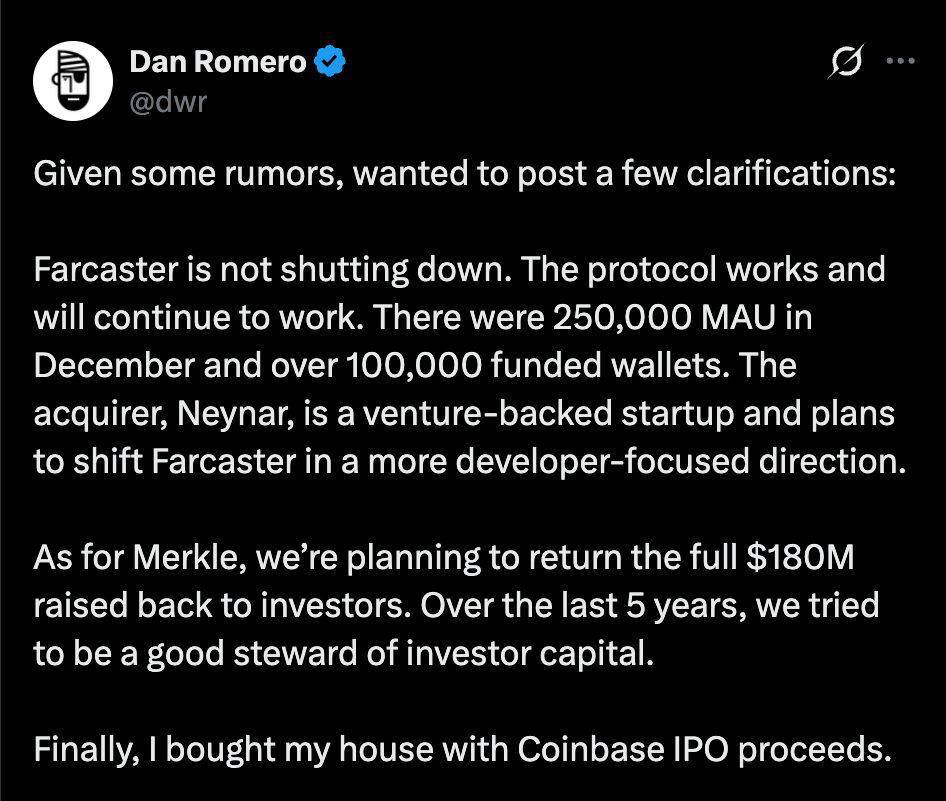Open Dan Romero display name link
Viewport: 946px width, 801px height.
pos(218,64)
